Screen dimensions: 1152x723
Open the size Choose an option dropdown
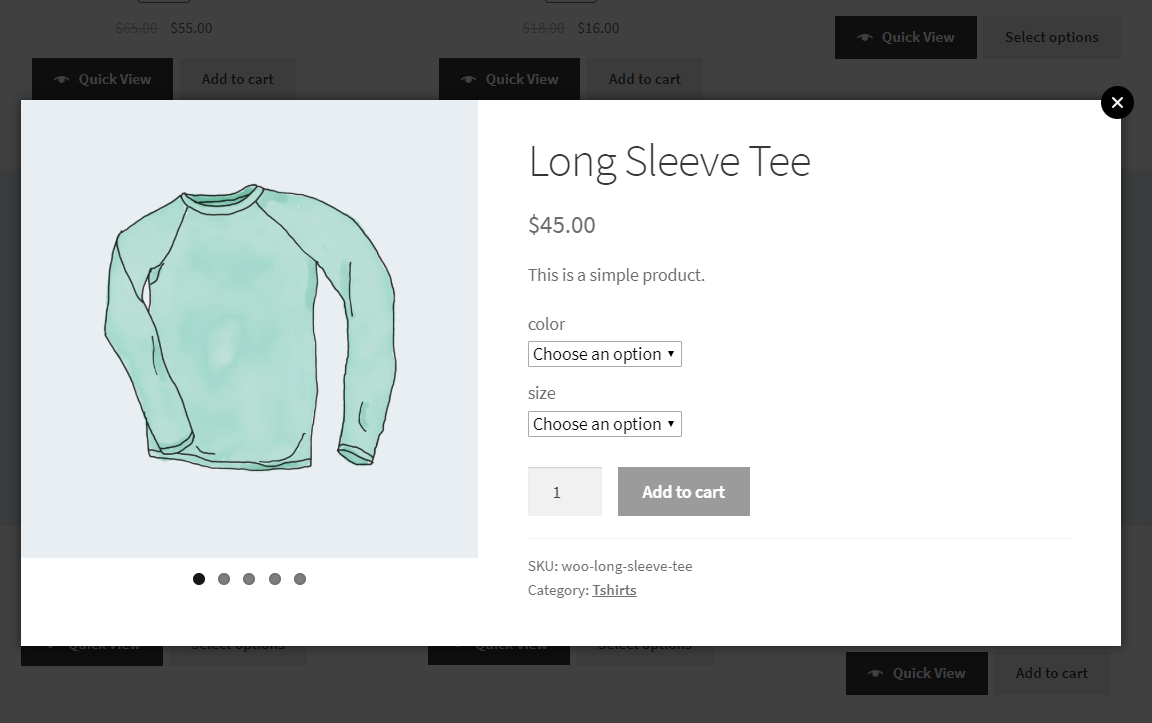[604, 424]
